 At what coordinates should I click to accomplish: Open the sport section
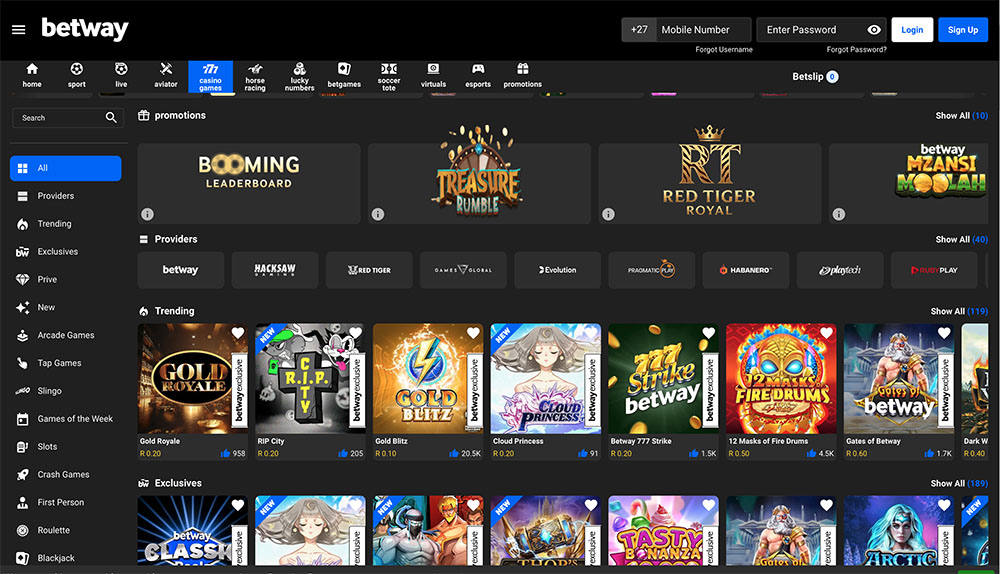[77, 75]
